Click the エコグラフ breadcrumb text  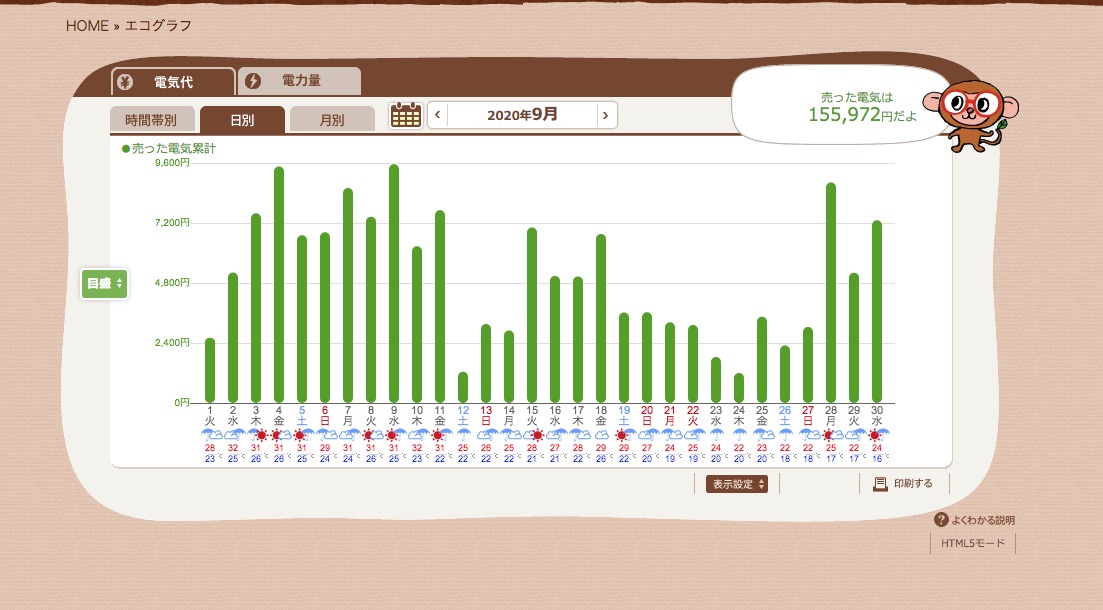click(x=158, y=26)
